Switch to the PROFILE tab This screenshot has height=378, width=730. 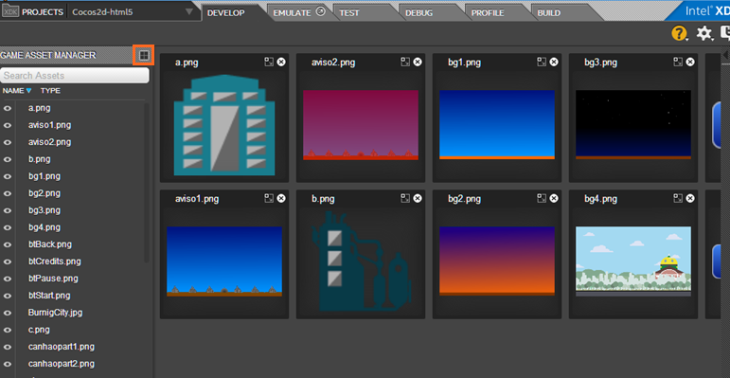pos(487,13)
